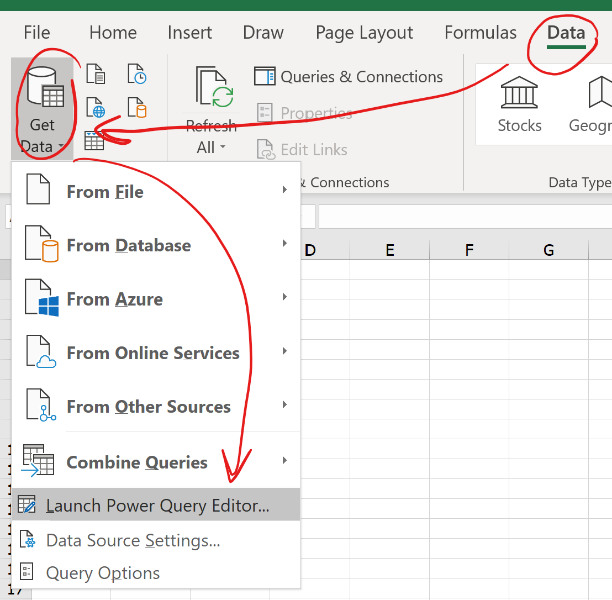
Task: Launch Power Query Editor
Action: point(157,505)
